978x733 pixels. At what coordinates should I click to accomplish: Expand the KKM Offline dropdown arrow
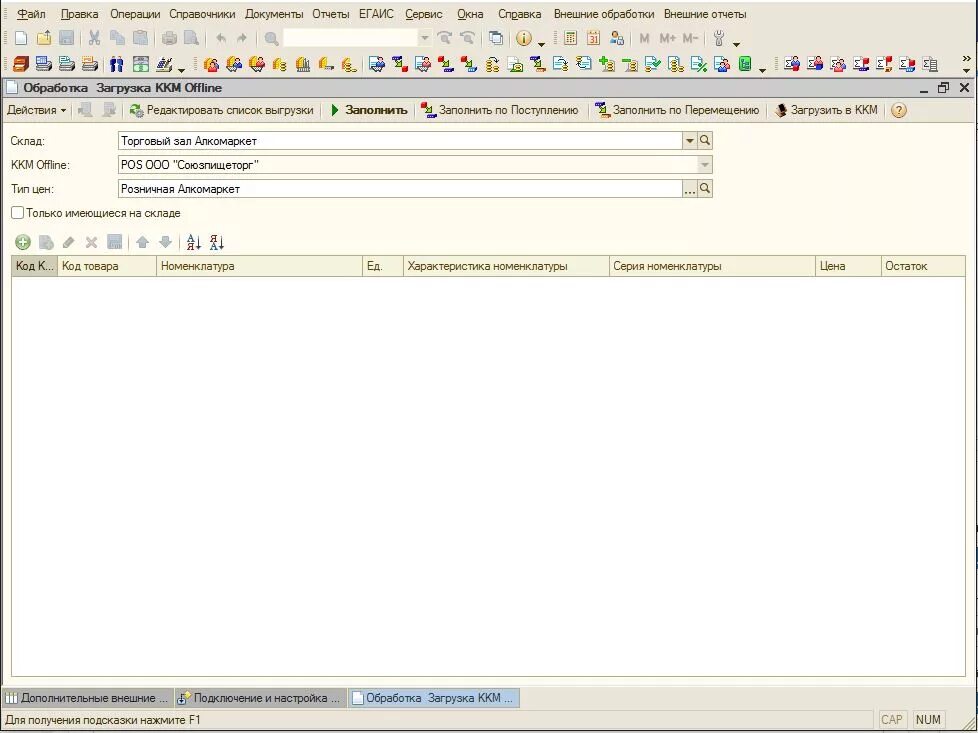click(x=705, y=165)
